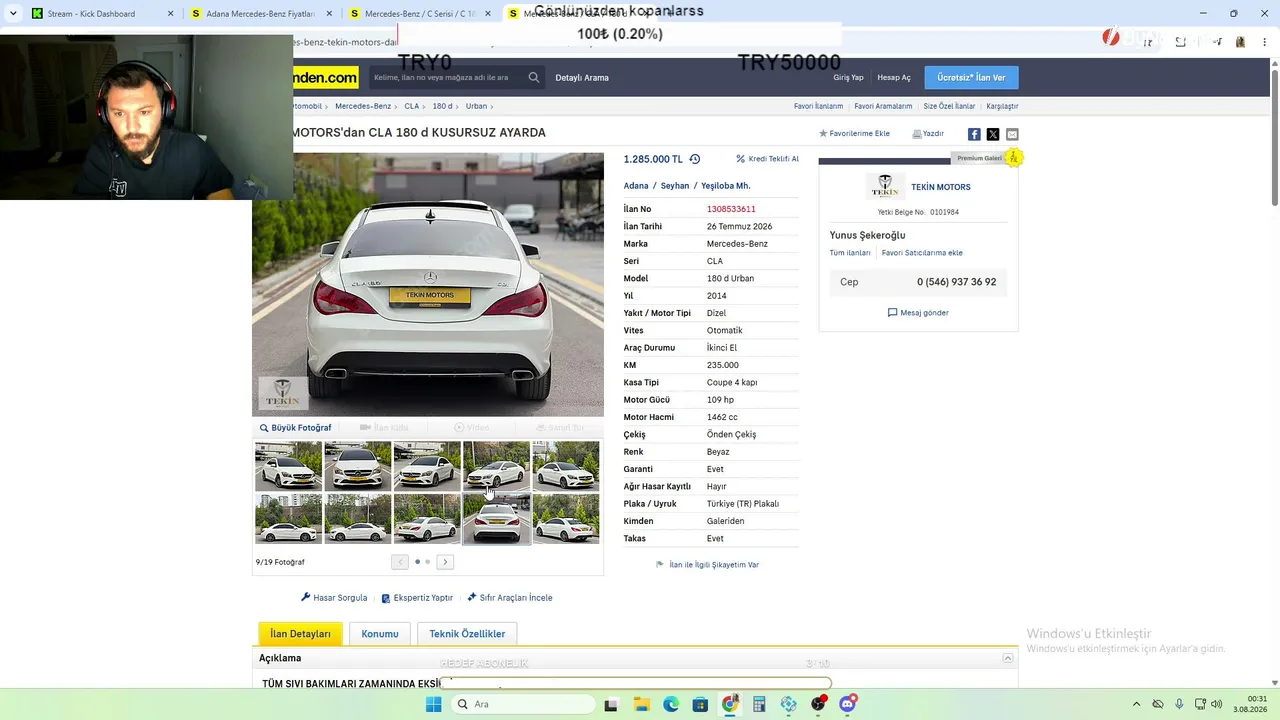Open OBS Studio from the taskbar
Viewport: 1280px width, 720px height.
click(x=819, y=704)
